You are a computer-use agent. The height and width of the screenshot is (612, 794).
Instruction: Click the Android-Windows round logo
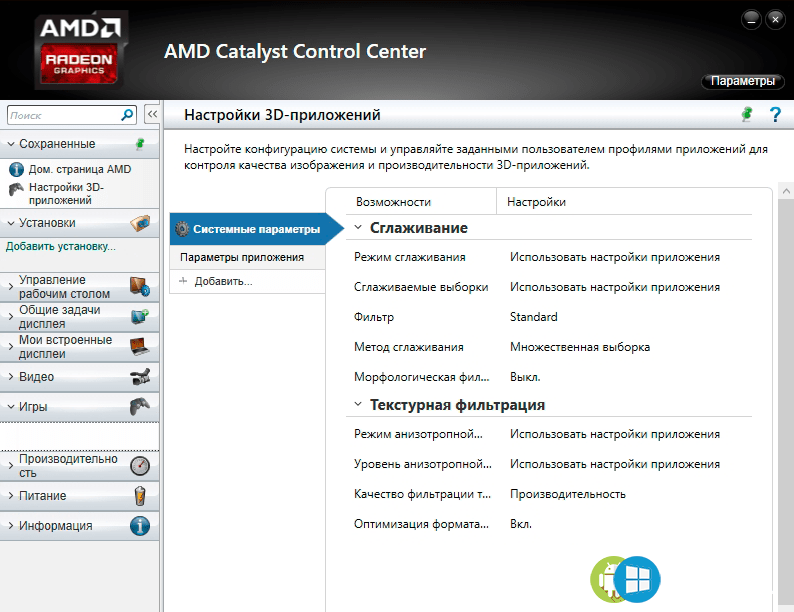point(625,579)
